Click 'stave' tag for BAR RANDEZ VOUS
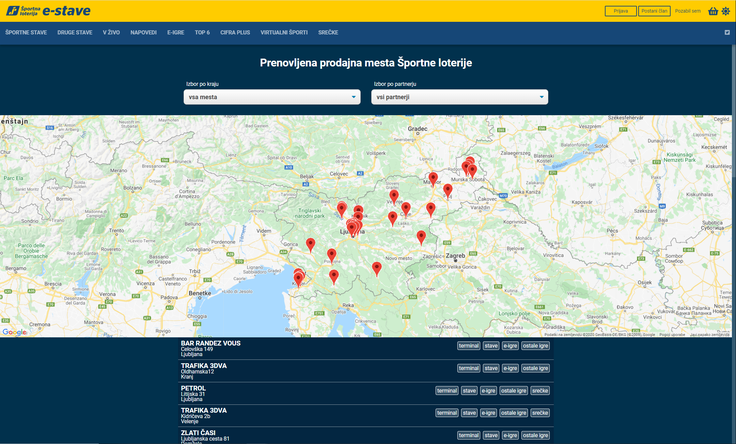Image resolution: width=736 pixels, height=444 pixels. (x=491, y=346)
